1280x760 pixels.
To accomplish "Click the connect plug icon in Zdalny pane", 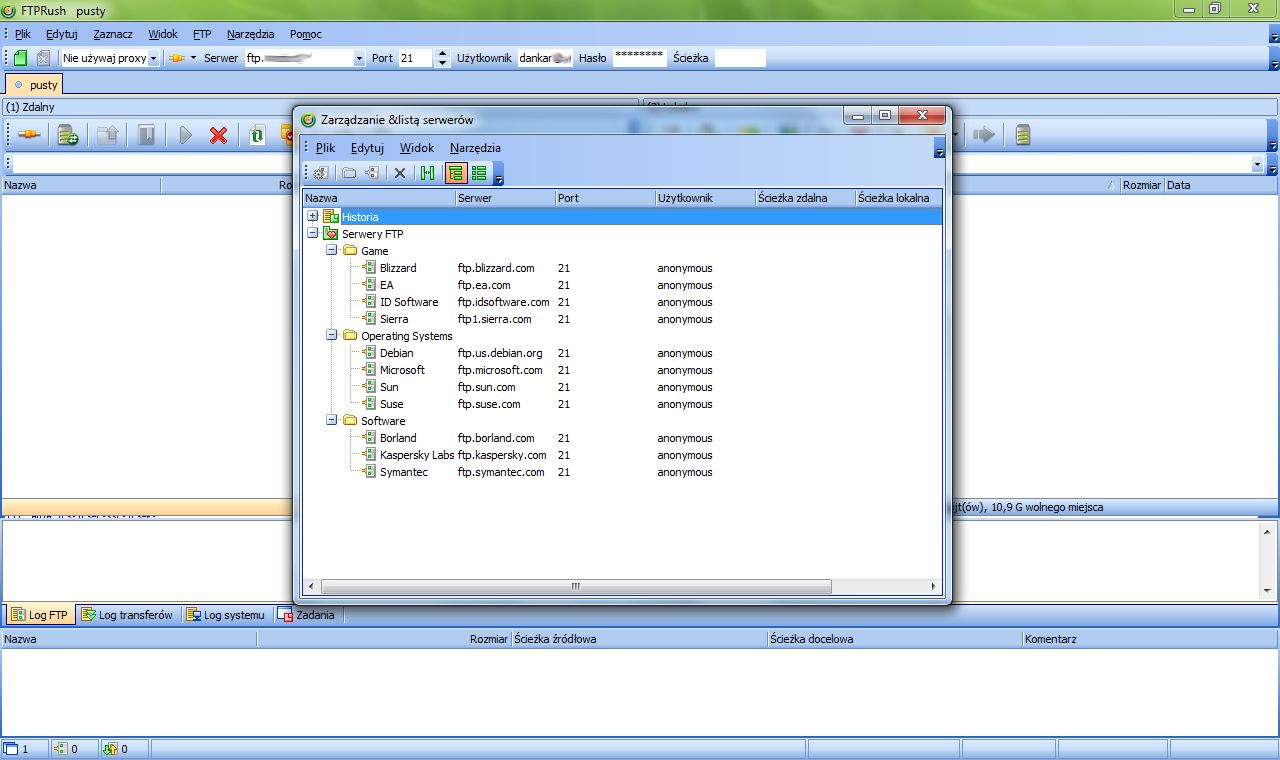I will point(29,135).
